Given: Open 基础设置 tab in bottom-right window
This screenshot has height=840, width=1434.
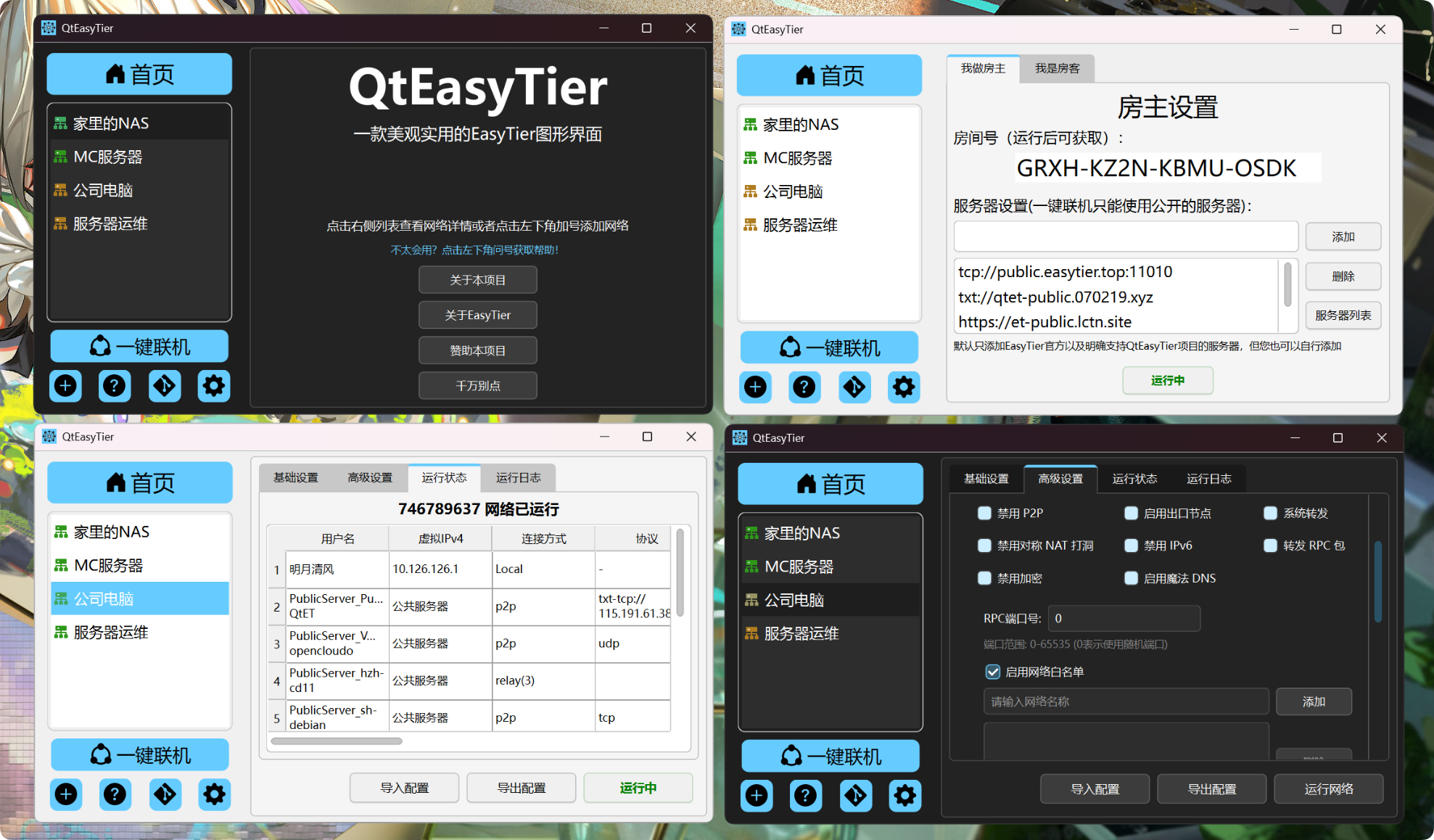Looking at the screenshot, I should [986, 479].
